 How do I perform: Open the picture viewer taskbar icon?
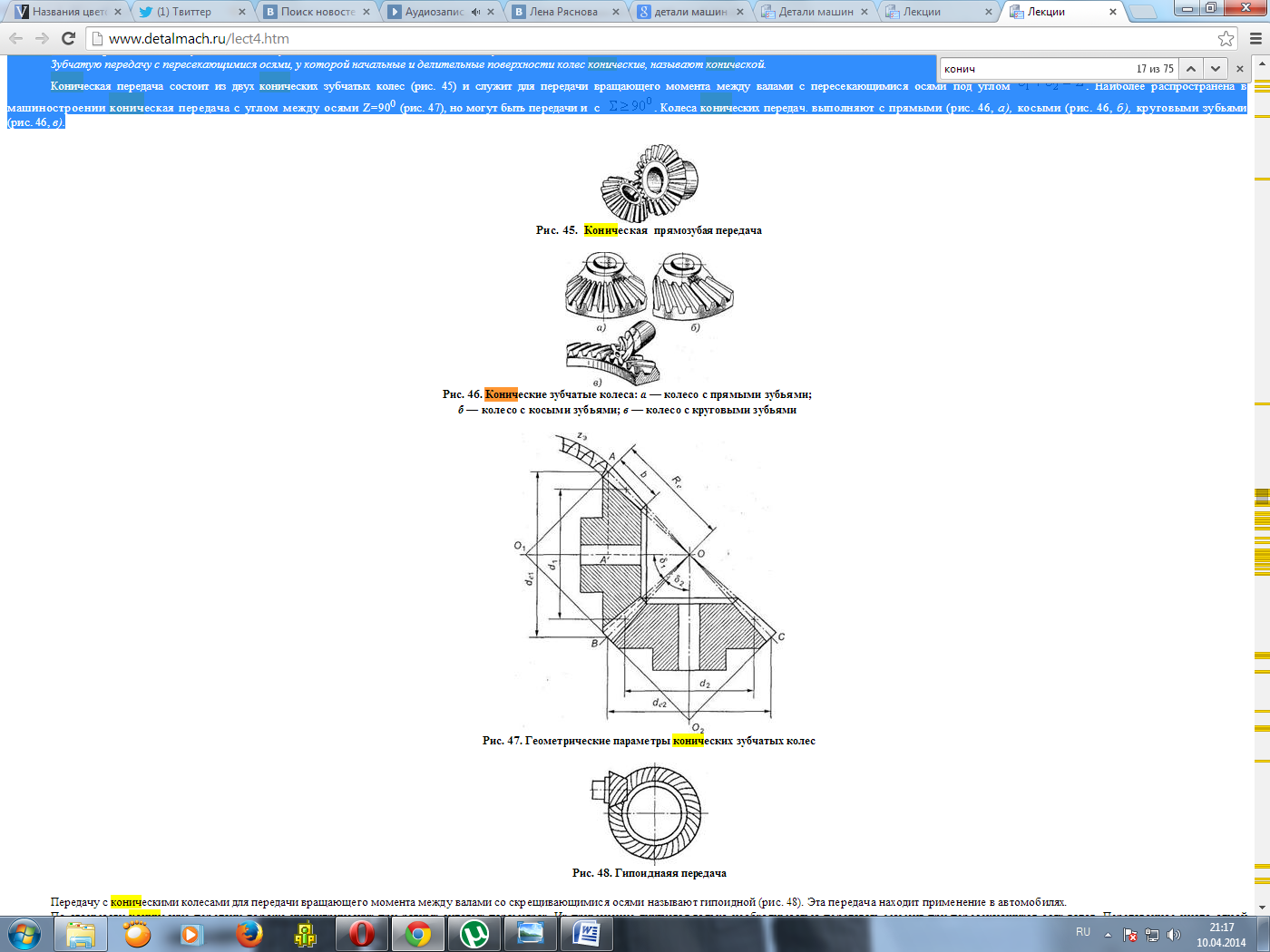point(531,934)
